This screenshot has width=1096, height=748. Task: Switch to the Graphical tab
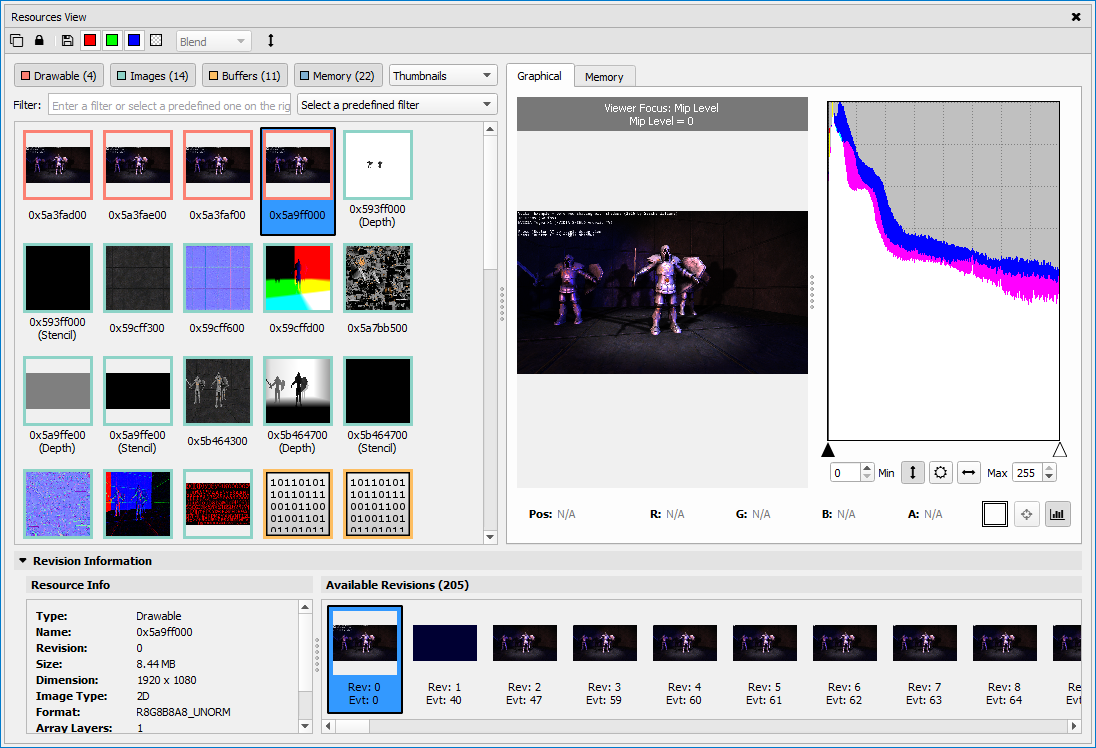(x=539, y=75)
